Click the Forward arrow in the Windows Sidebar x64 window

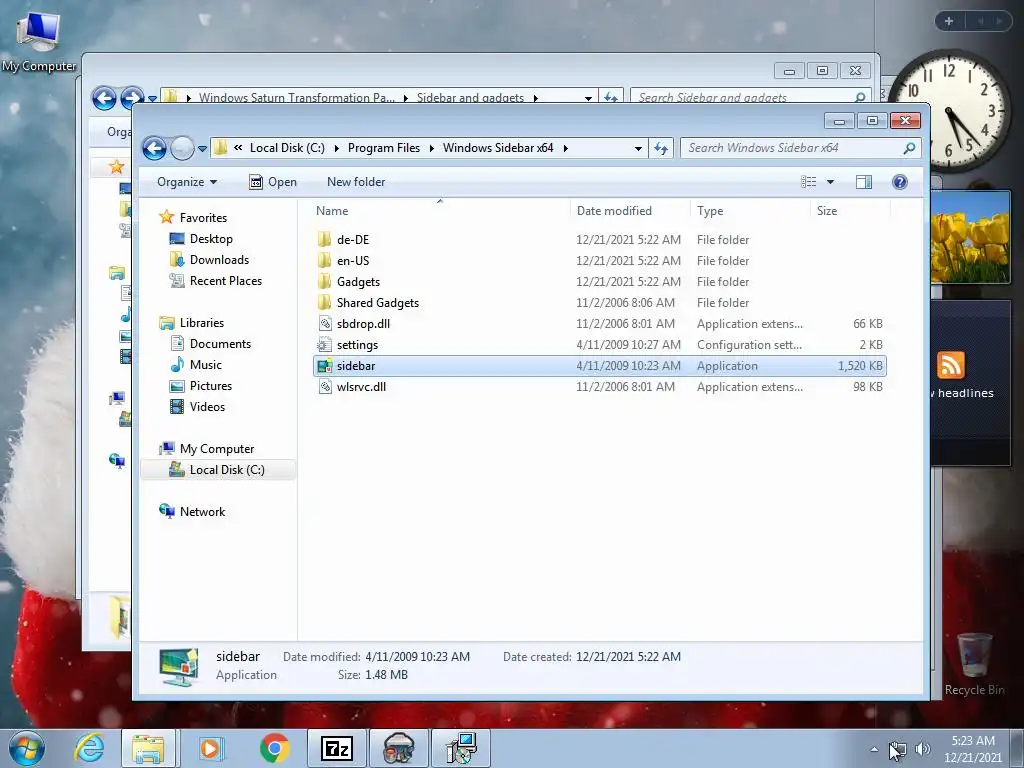[182, 148]
